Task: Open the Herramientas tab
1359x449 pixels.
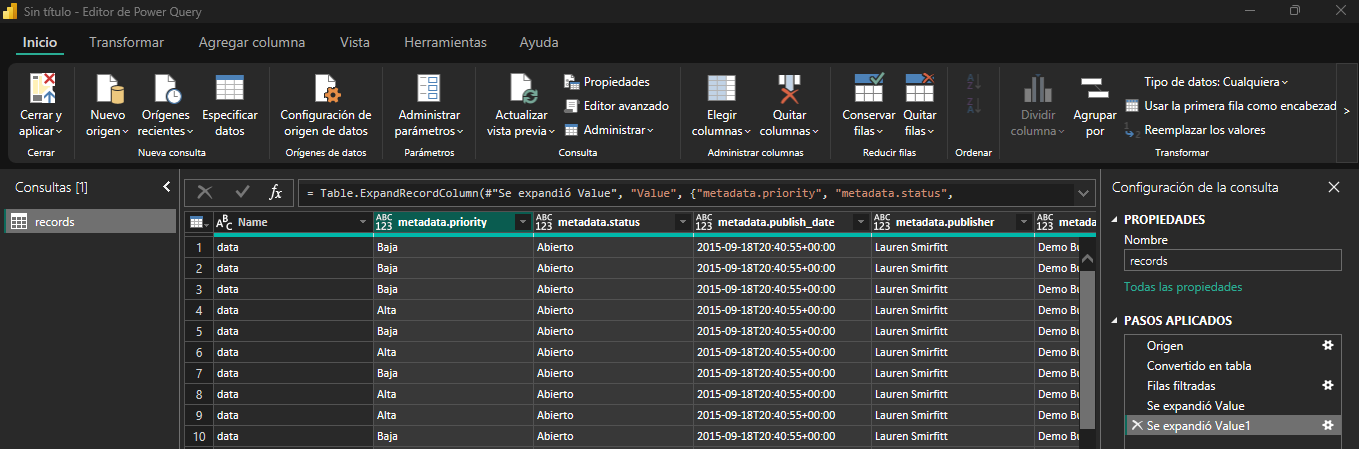Action: click(x=445, y=42)
